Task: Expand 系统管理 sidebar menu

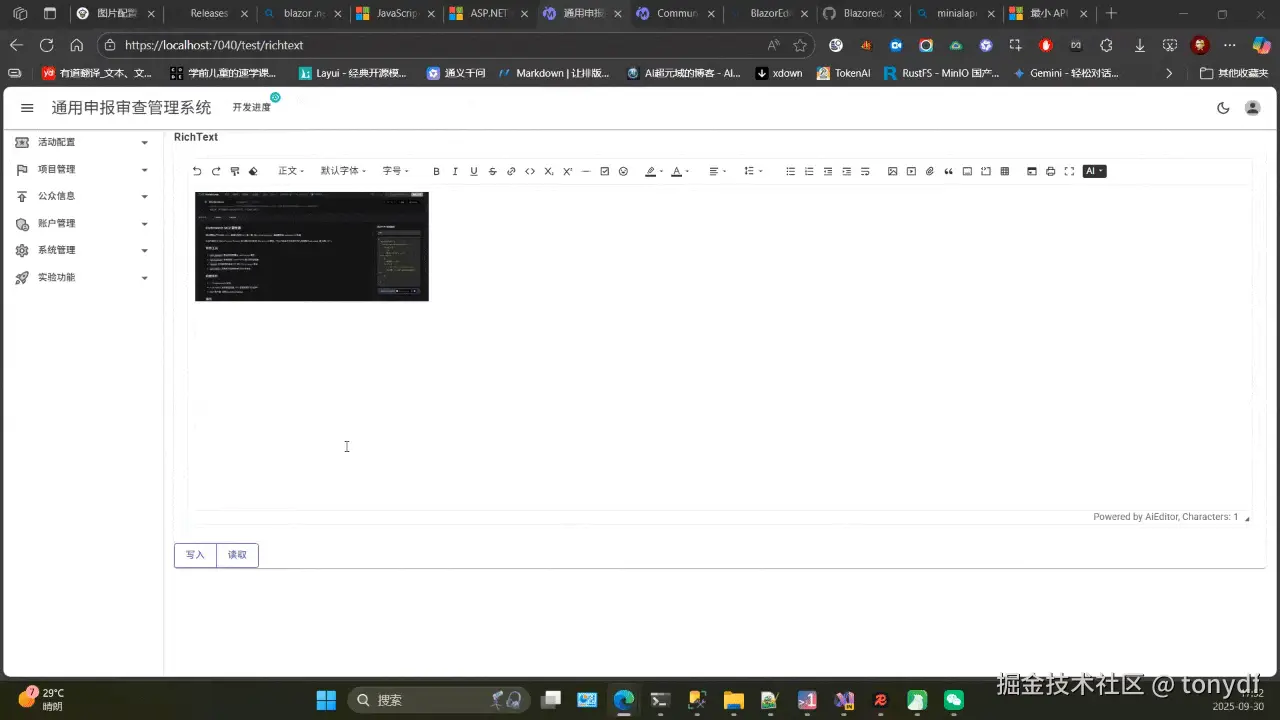Action: point(82,250)
